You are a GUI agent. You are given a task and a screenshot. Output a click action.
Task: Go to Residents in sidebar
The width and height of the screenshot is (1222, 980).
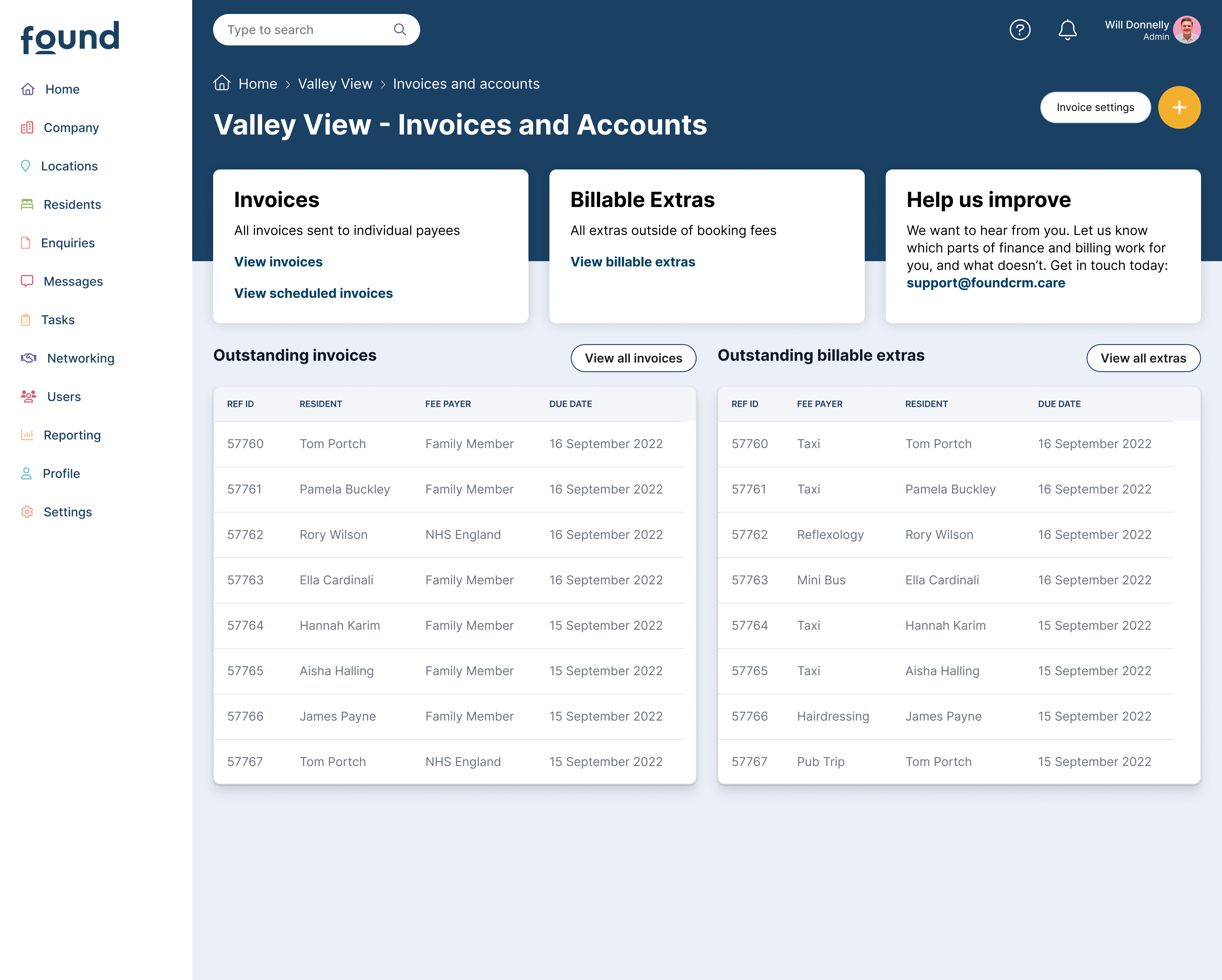72,204
